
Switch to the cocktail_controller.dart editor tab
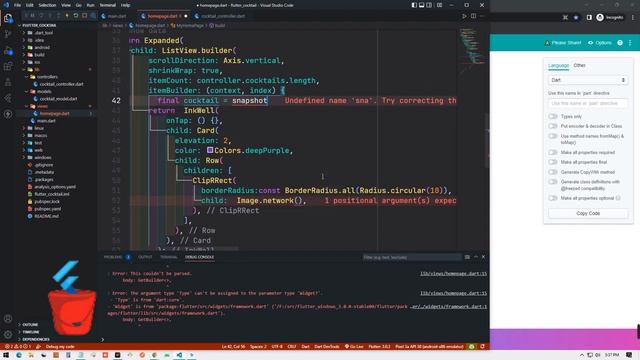pyautogui.click(x=222, y=16)
